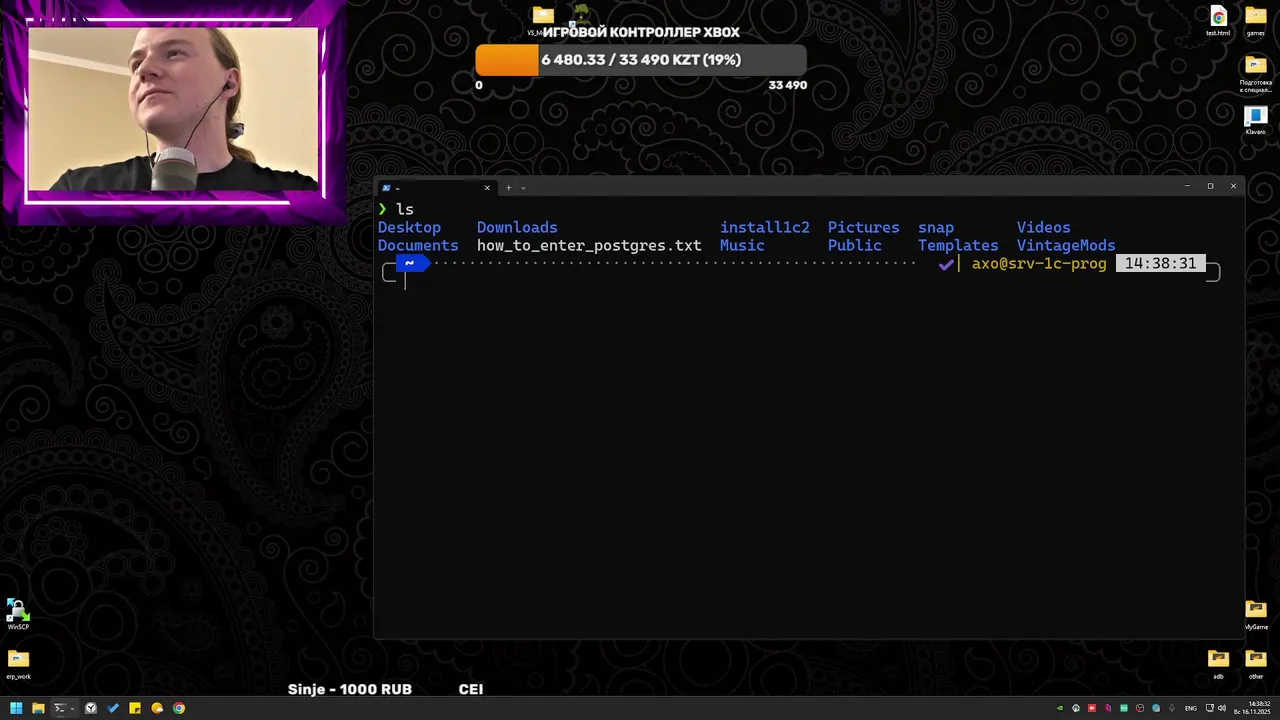Minimize the terminal window

point(1187,186)
